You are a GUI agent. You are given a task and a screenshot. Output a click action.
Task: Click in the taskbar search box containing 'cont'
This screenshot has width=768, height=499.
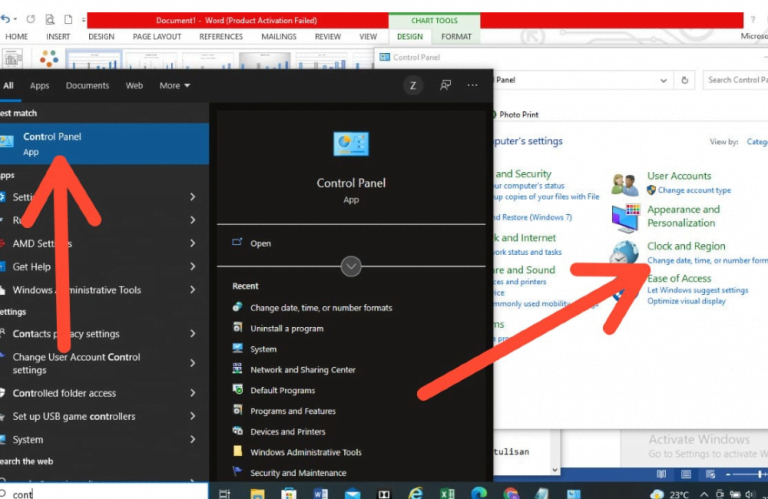(x=104, y=493)
